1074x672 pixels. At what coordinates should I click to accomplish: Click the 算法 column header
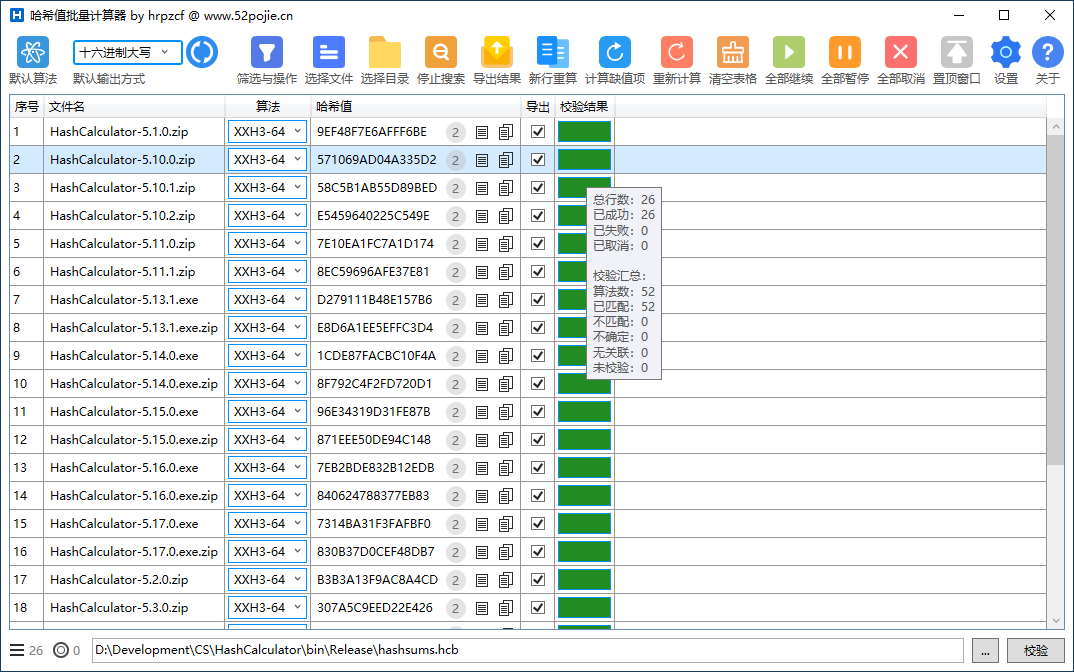(268, 107)
